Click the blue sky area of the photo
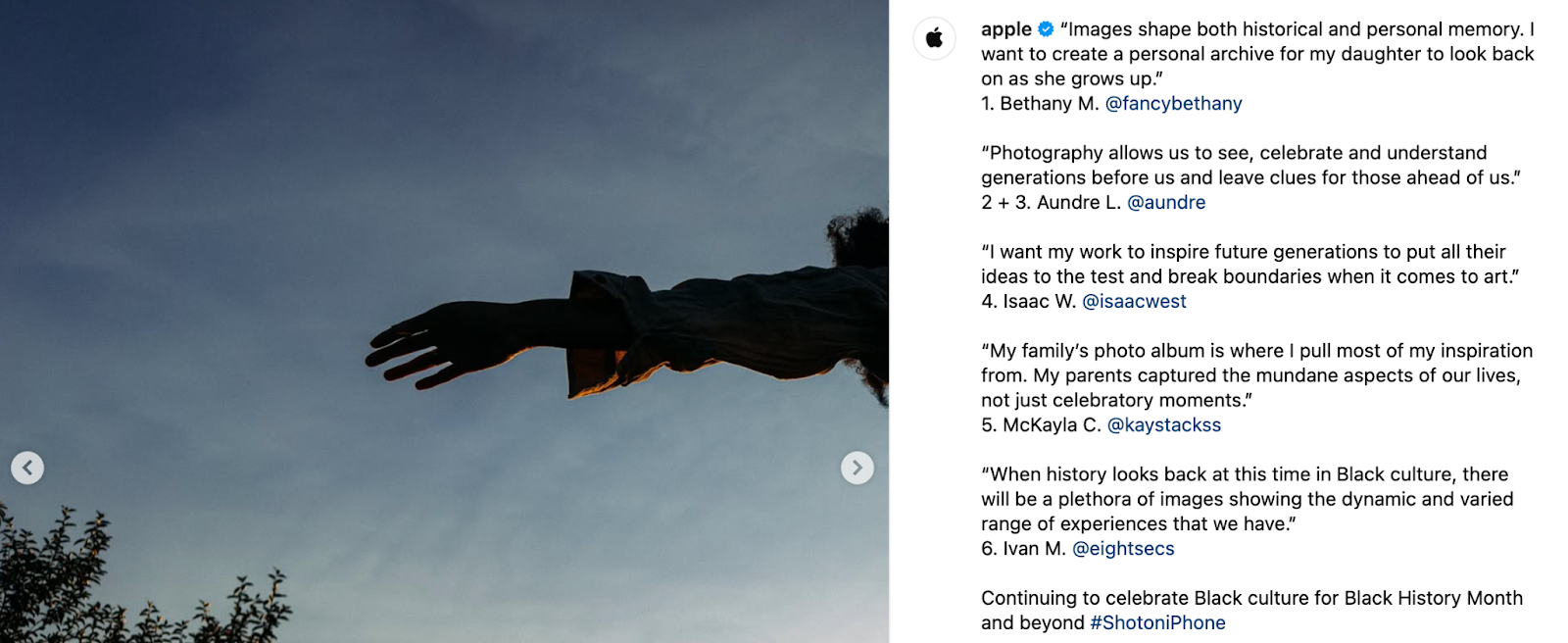1568x643 pixels. [x=294, y=147]
